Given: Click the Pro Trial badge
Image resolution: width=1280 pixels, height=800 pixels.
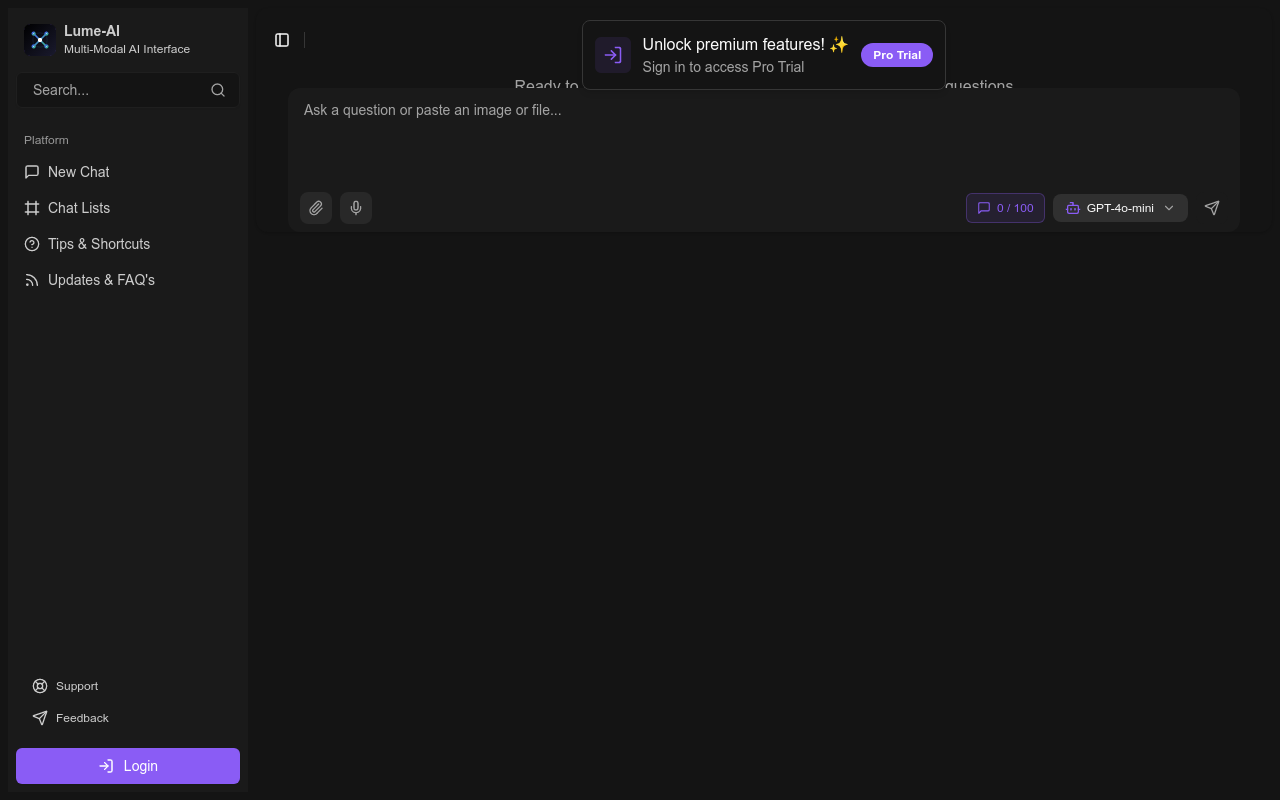Looking at the screenshot, I should [896, 55].
